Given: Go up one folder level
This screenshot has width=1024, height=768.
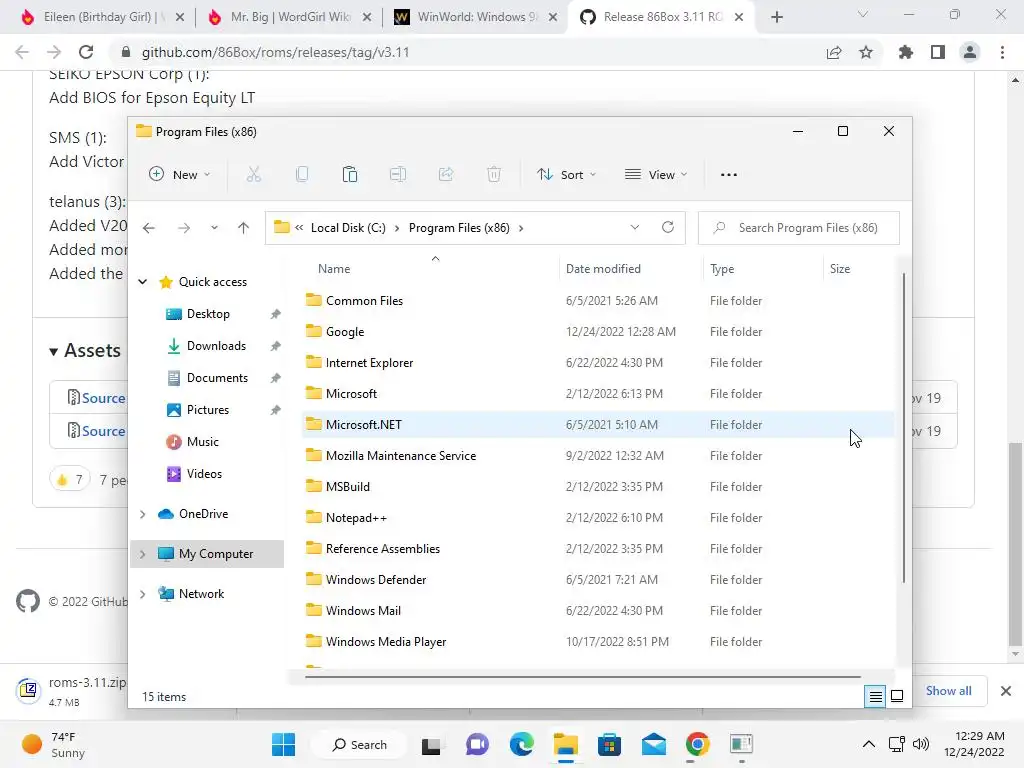Looking at the screenshot, I should tap(244, 228).
